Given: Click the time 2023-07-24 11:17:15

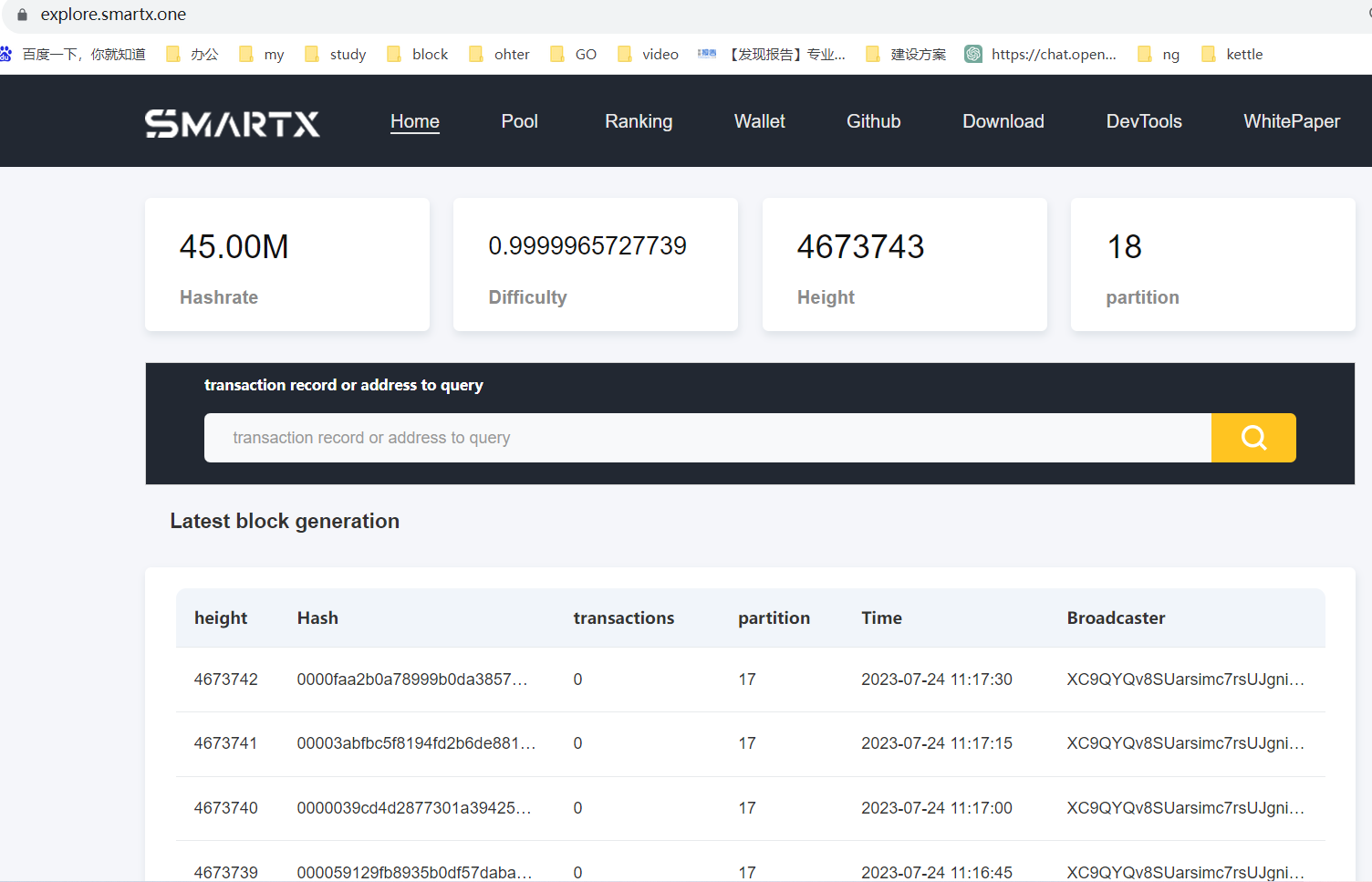Looking at the screenshot, I should point(937,743).
